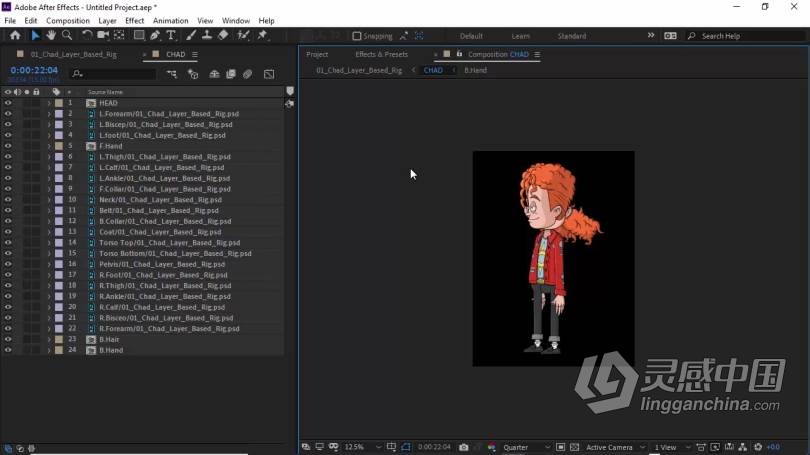Open the Effect menu
Viewport: 810px width, 455px height.
[x=134, y=21]
